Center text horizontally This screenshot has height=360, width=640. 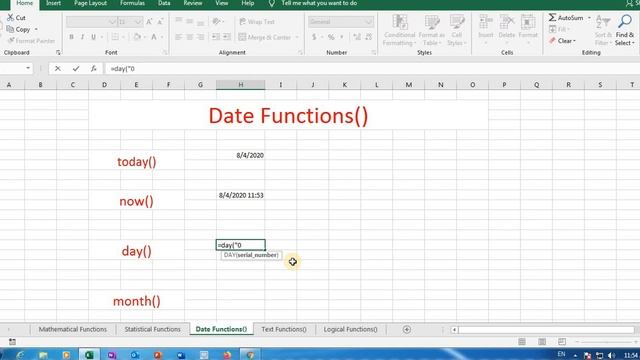[x=190, y=37]
